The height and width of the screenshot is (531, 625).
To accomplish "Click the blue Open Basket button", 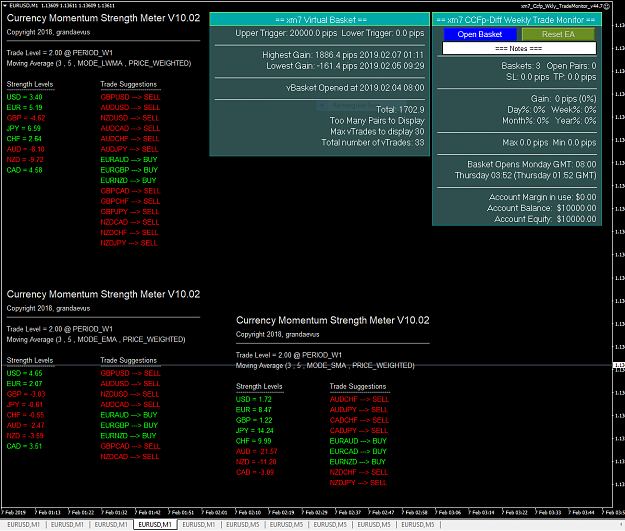I will [480, 34].
